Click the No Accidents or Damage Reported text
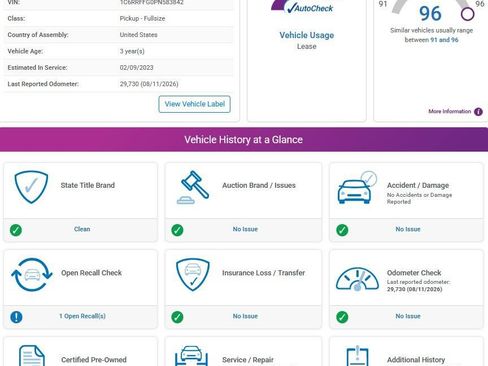The image size is (488, 366). (x=419, y=198)
